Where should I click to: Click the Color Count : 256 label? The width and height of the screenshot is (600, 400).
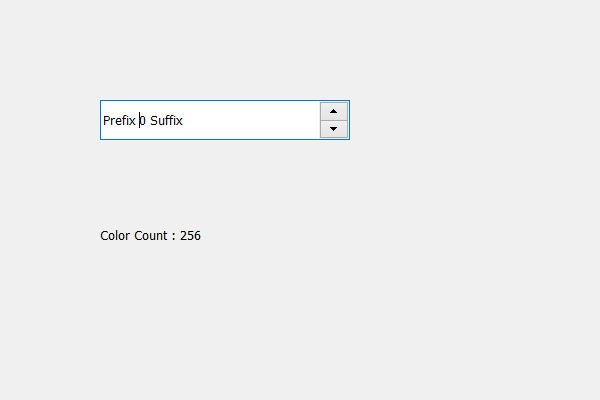pyautogui.click(x=150, y=235)
